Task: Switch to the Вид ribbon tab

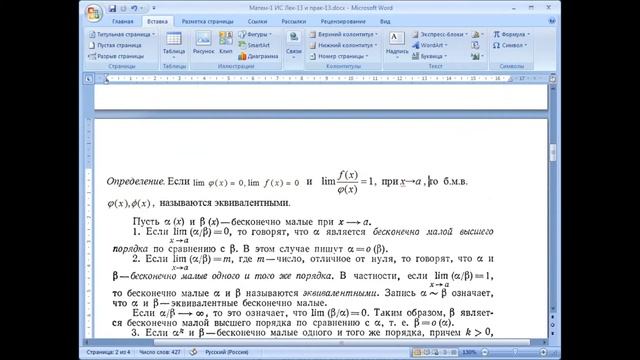Action: [385, 21]
